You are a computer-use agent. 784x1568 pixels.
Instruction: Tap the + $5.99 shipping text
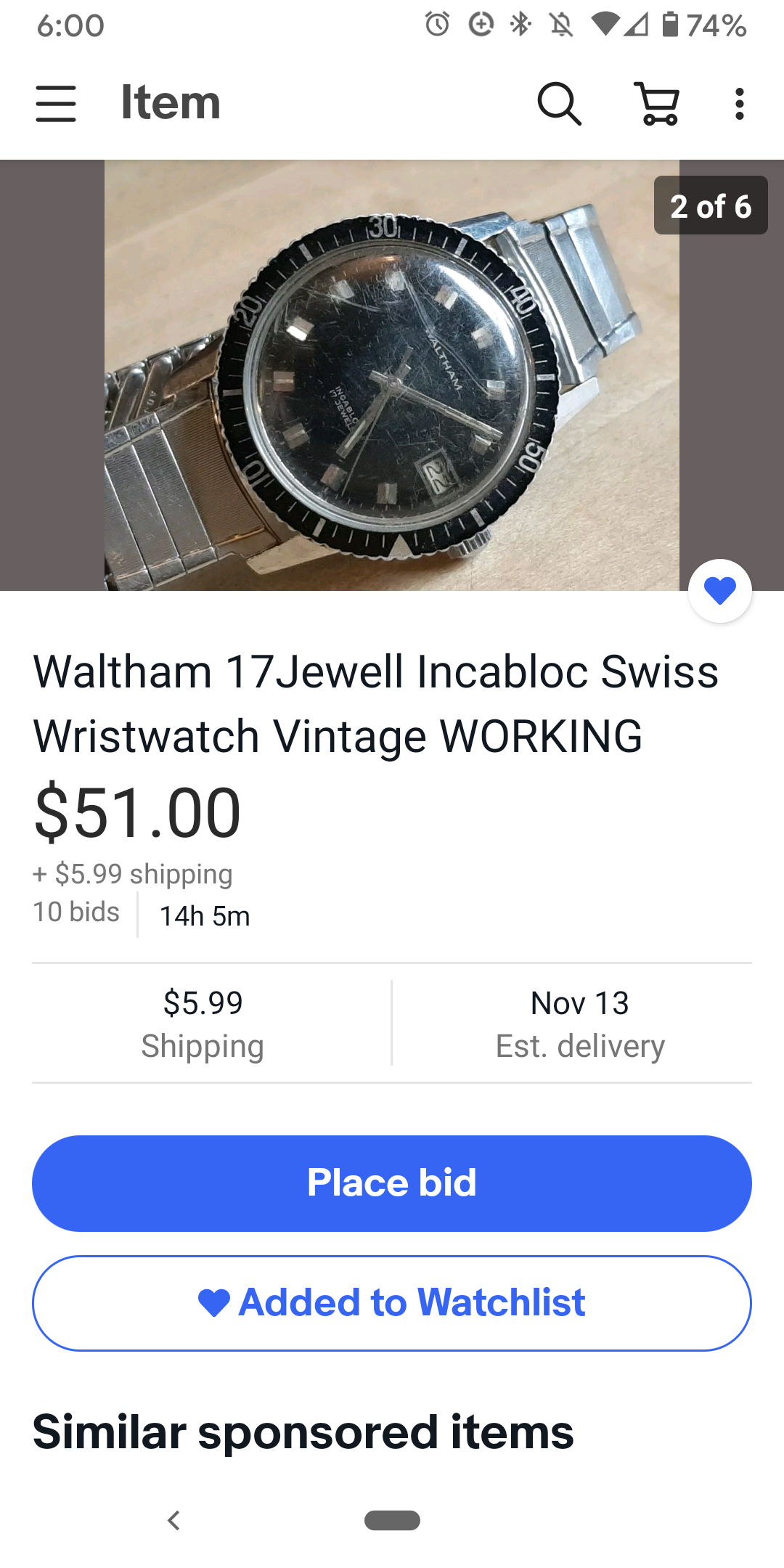(x=133, y=874)
